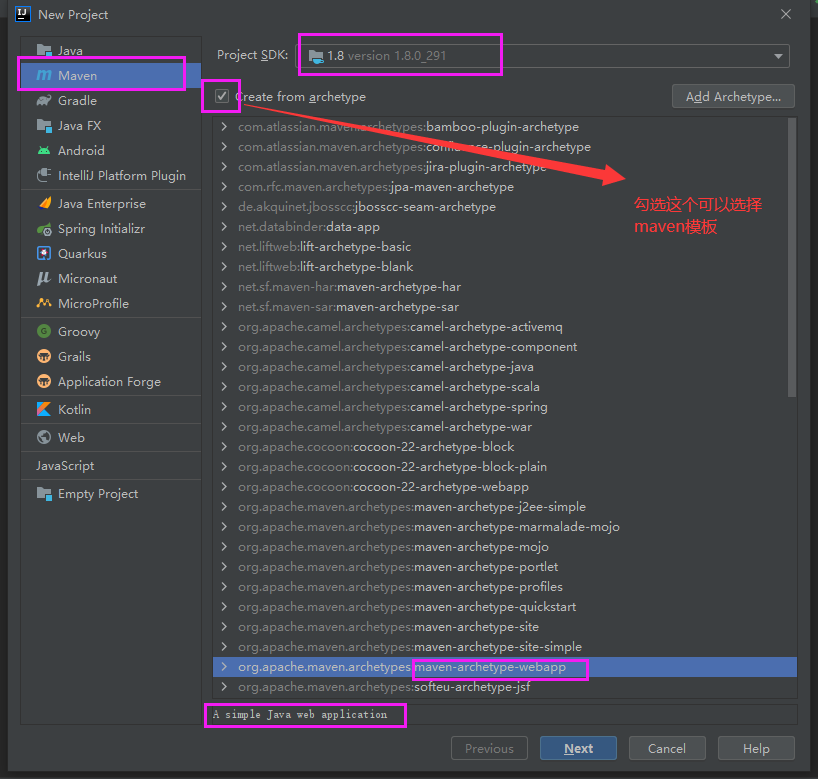Click the Android robot icon

[44, 151]
